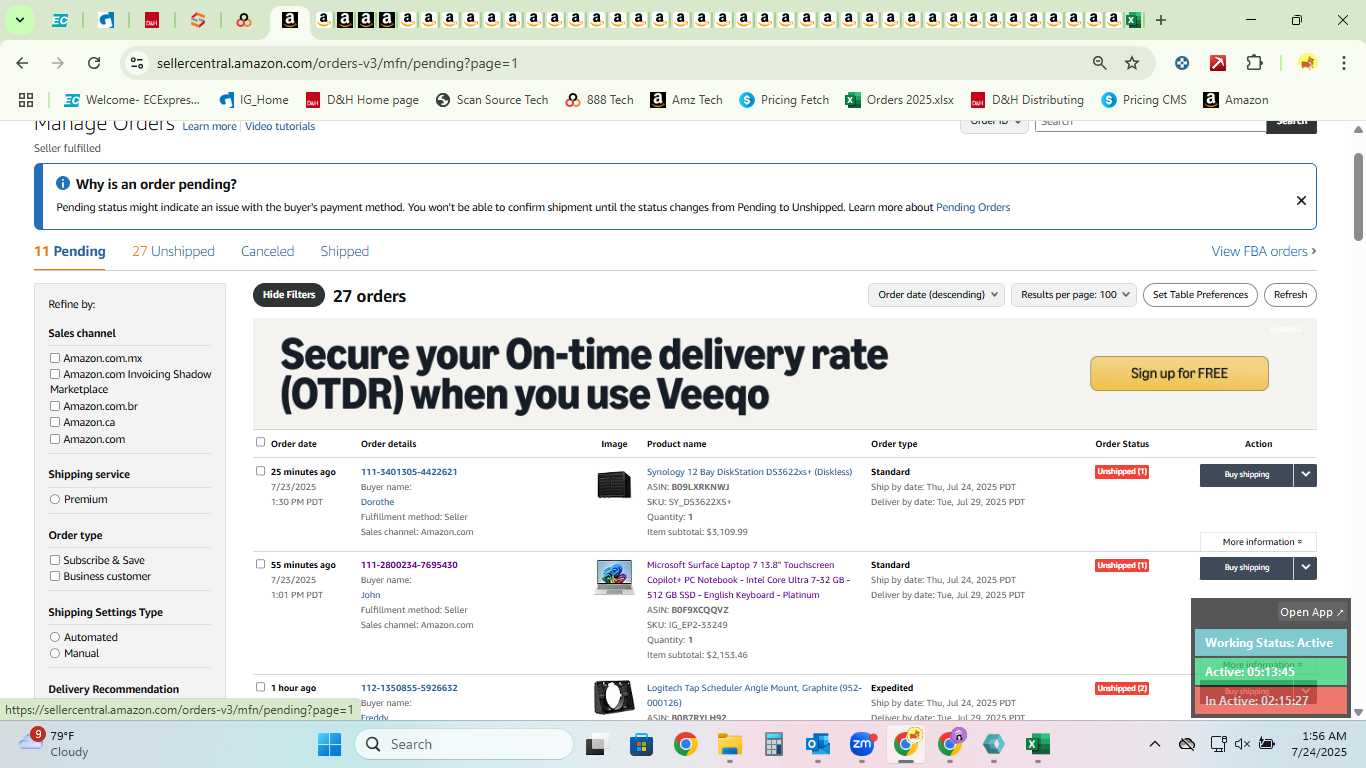Viewport: 1366px width, 768px height.
Task: Buy shipping for Synology DiskStation order
Action: click(1246, 475)
